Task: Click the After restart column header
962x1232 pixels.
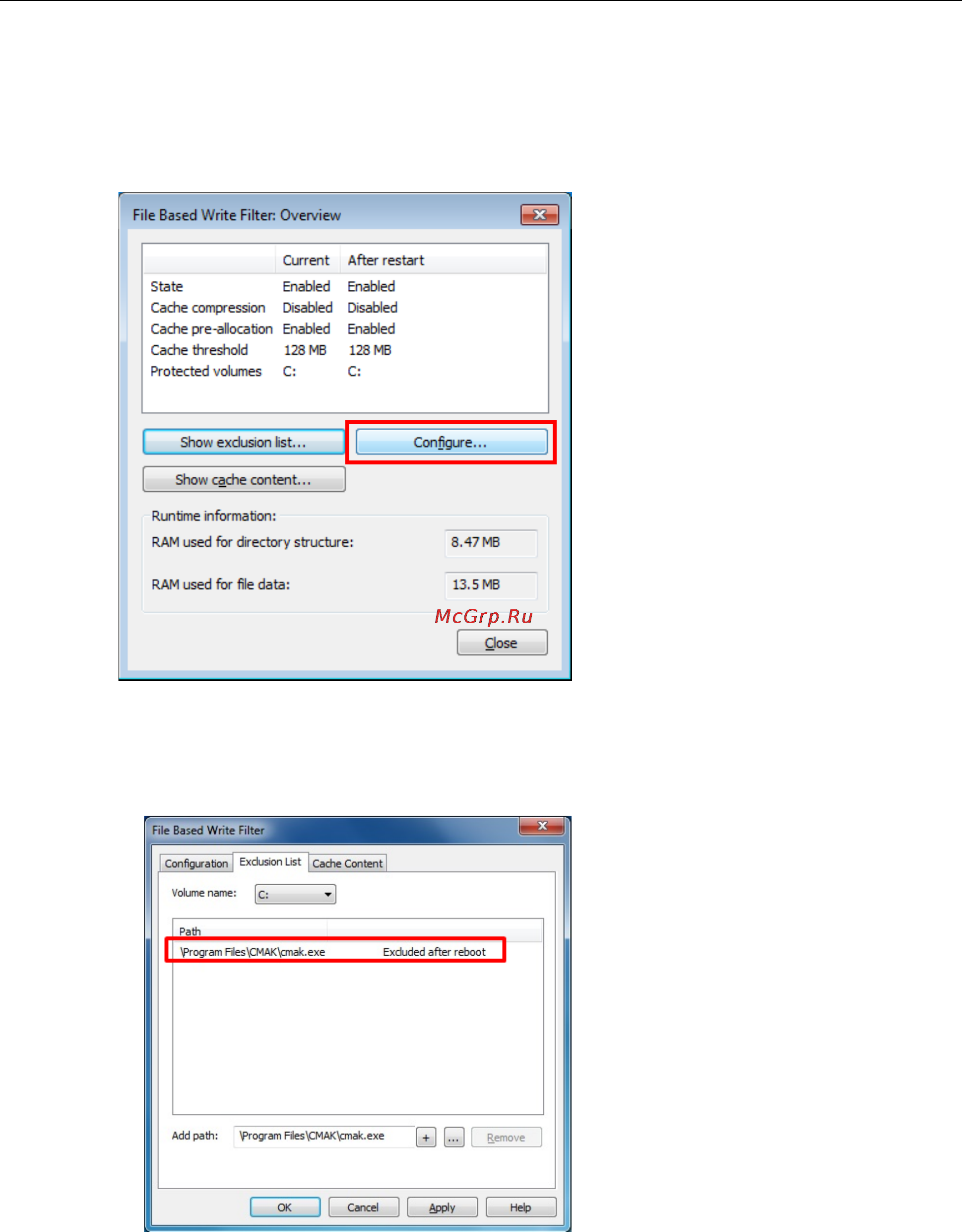Action: pos(443,260)
